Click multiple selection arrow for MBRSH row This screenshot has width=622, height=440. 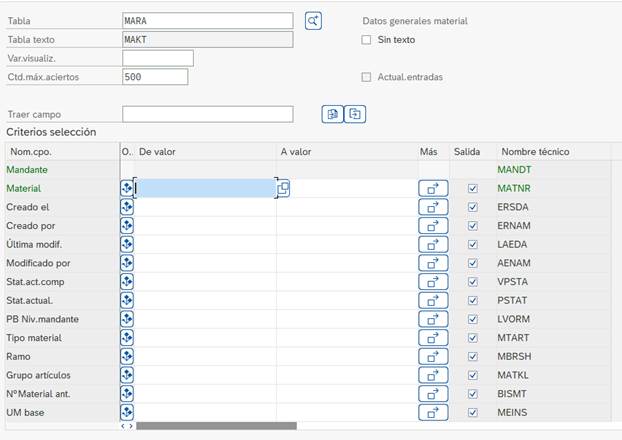point(433,357)
